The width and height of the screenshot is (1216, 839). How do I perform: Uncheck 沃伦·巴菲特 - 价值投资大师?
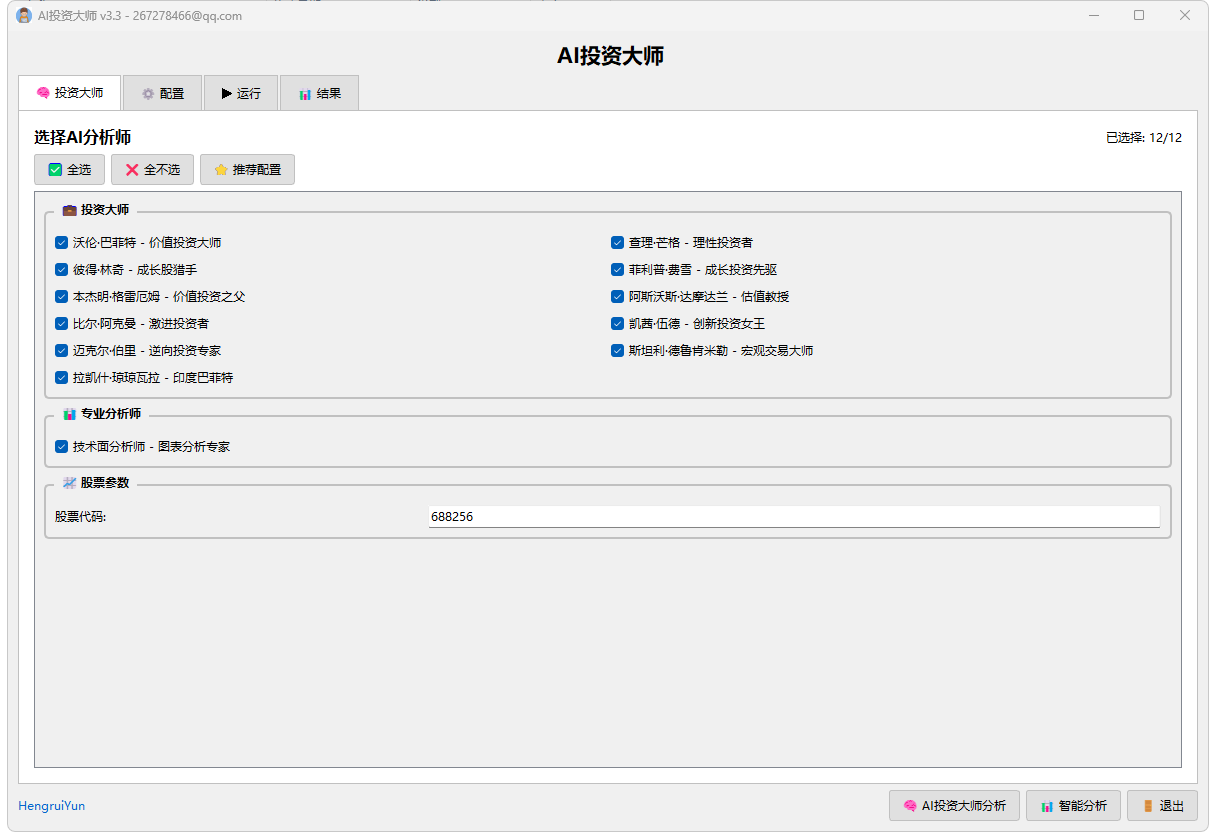(x=62, y=242)
